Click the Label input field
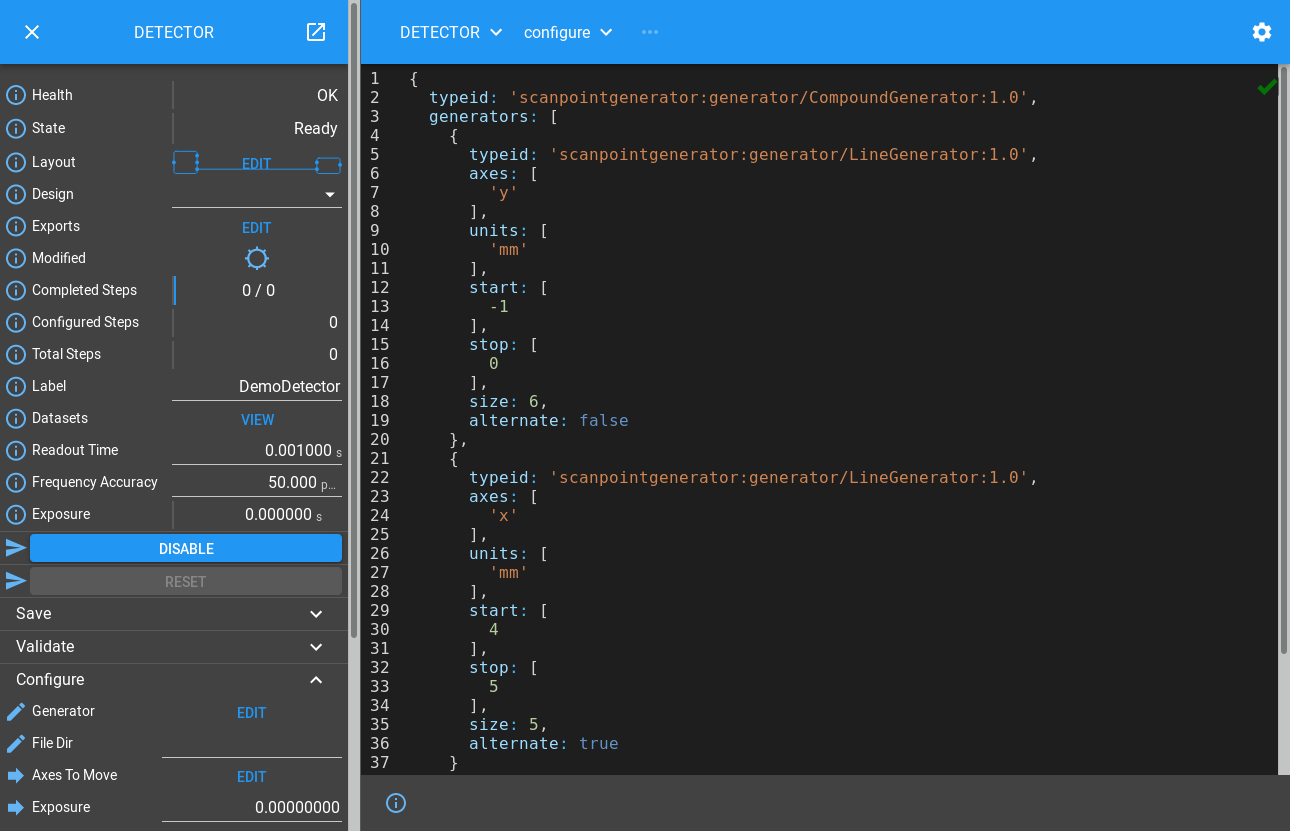This screenshot has width=1290, height=831. tap(257, 387)
